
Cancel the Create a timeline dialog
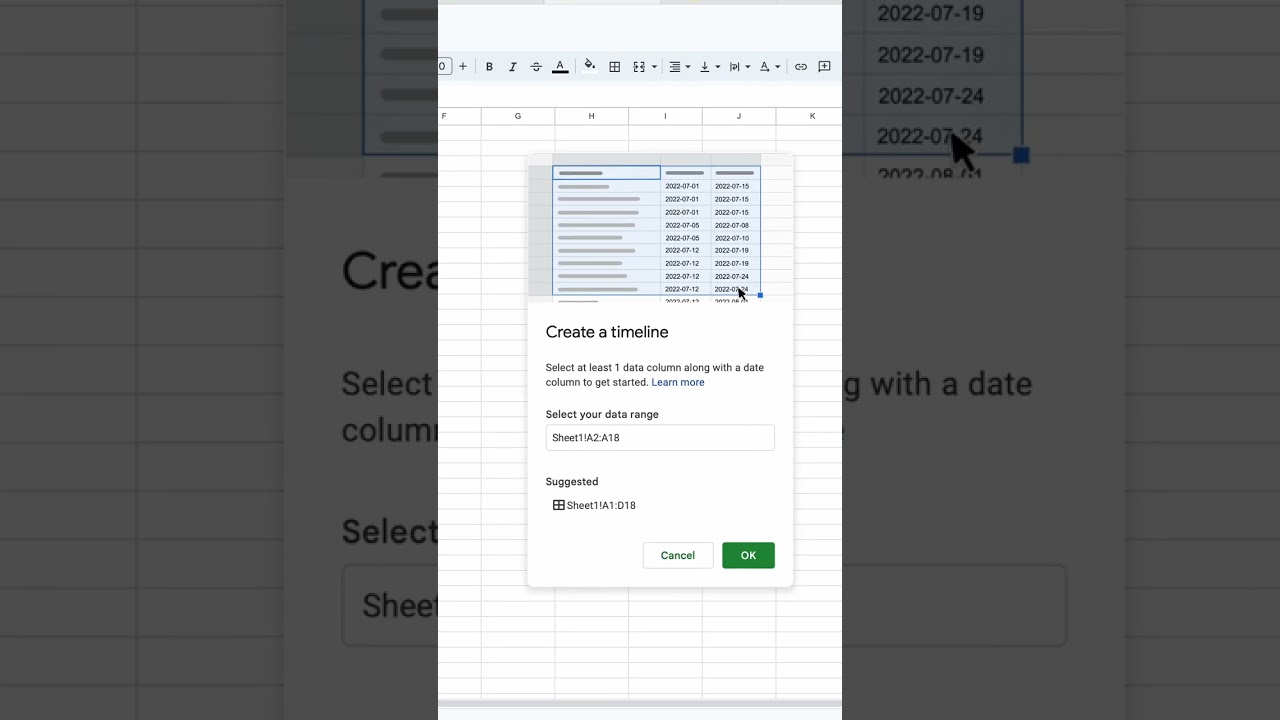click(x=678, y=555)
